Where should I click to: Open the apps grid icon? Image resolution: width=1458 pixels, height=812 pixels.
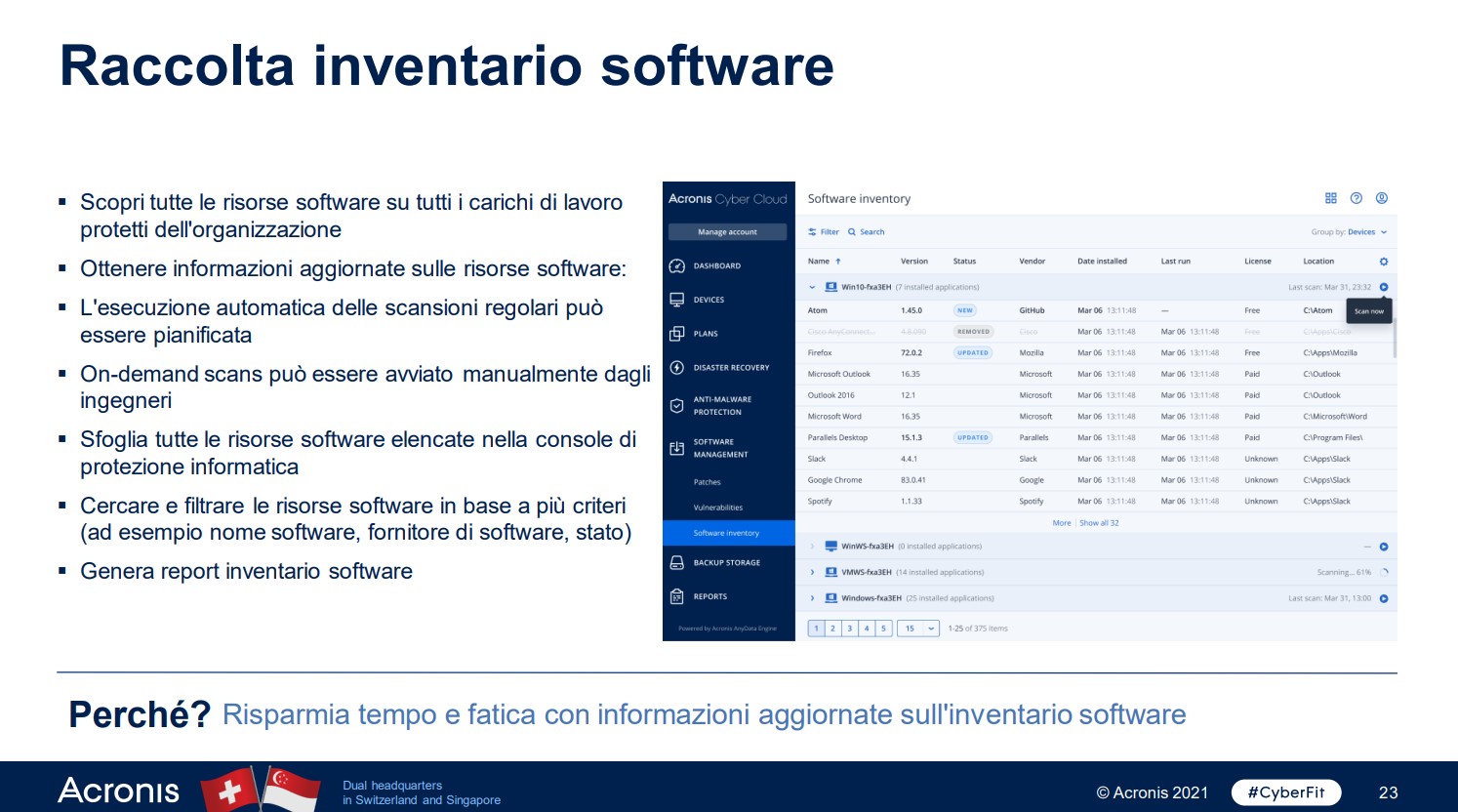[x=1330, y=198]
